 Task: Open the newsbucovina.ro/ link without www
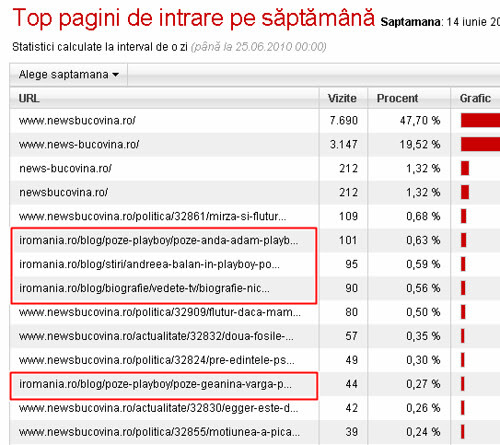[63, 192]
